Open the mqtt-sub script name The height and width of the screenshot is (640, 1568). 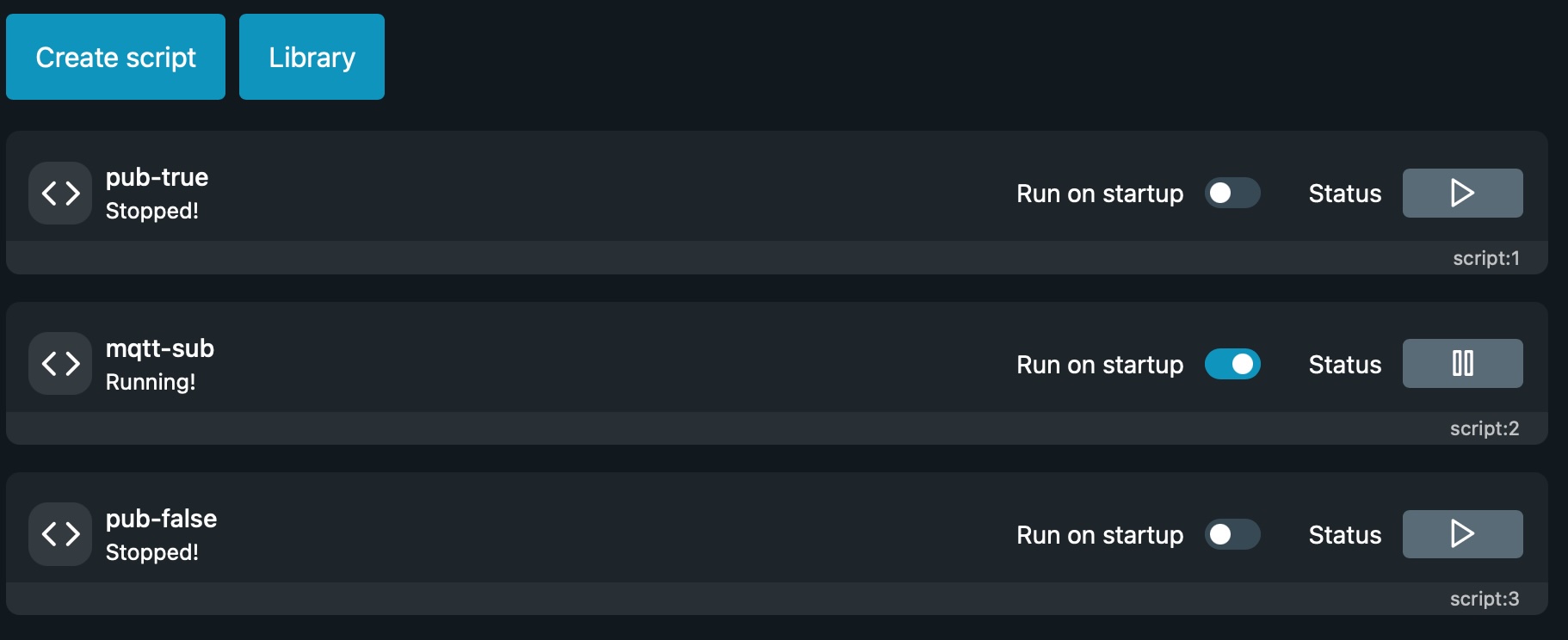click(x=159, y=348)
